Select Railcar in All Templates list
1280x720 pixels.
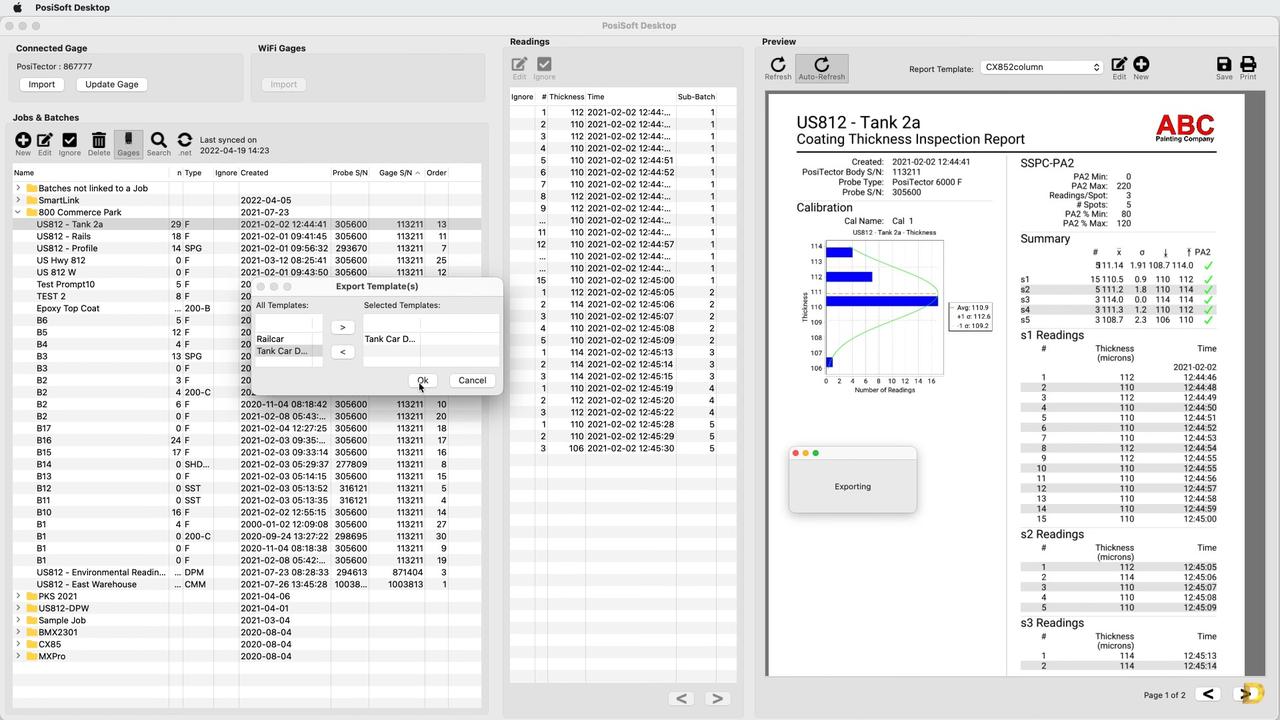coord(270,339)
